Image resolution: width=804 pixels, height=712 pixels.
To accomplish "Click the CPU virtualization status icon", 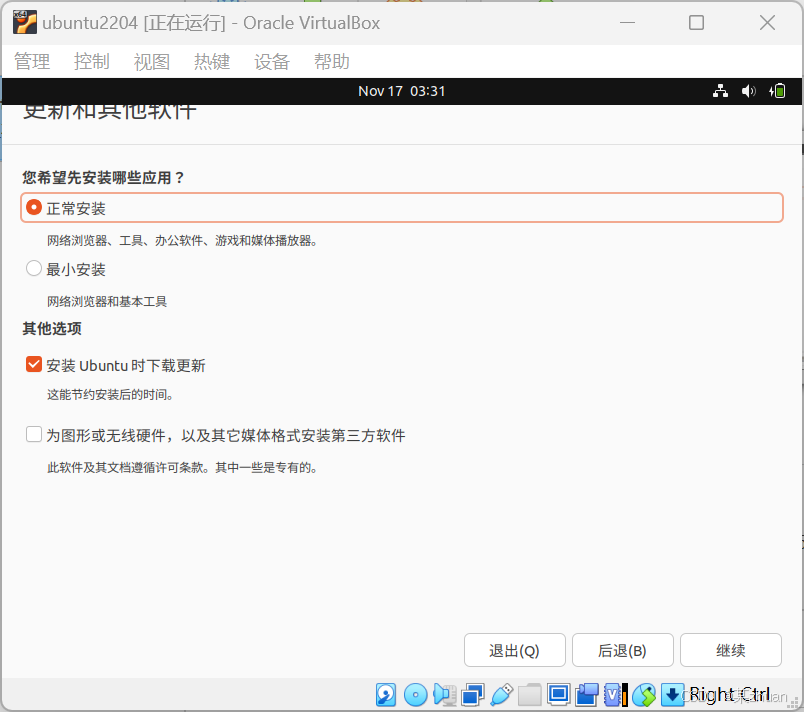I will (x=615, y=695).
